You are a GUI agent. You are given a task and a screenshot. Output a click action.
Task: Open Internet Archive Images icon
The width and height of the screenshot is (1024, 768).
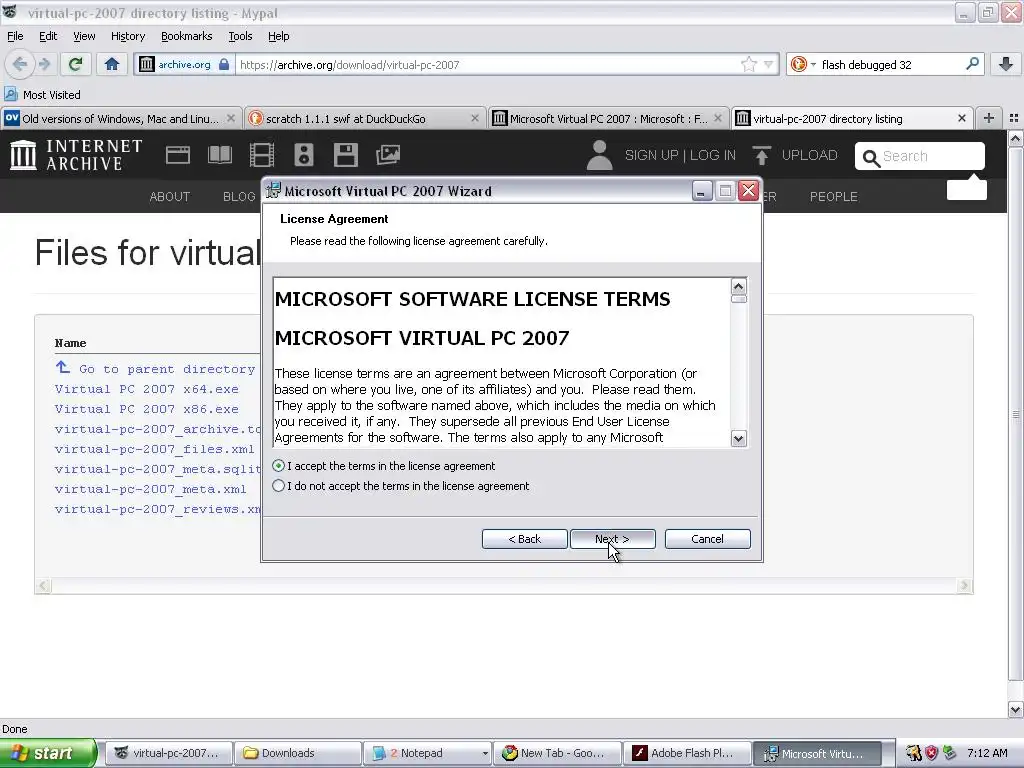click(x=388, y=155)
